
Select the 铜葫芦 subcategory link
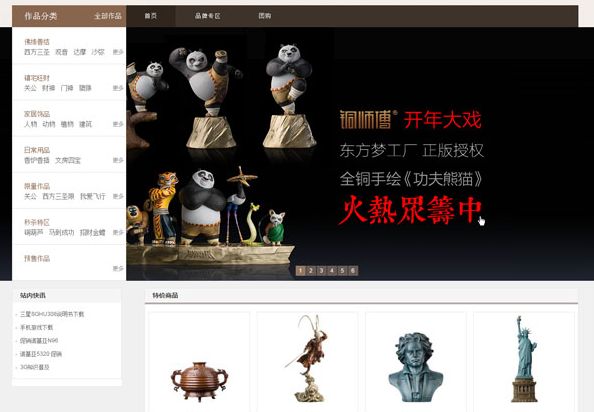click(x=34, y=232)
